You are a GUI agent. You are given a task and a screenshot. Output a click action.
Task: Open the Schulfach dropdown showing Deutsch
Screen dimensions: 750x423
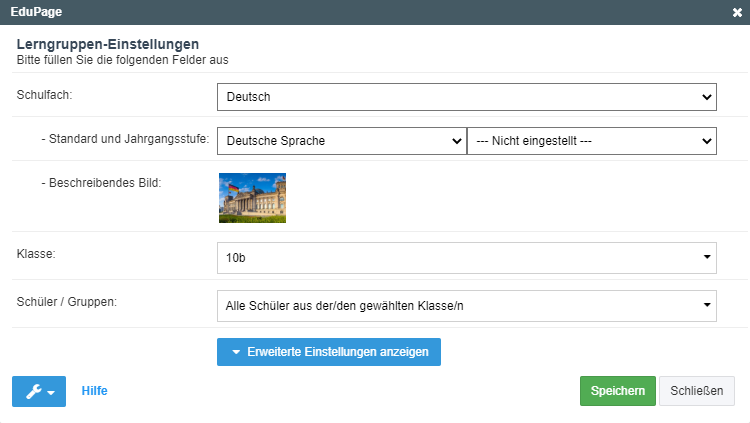point(467,97)
